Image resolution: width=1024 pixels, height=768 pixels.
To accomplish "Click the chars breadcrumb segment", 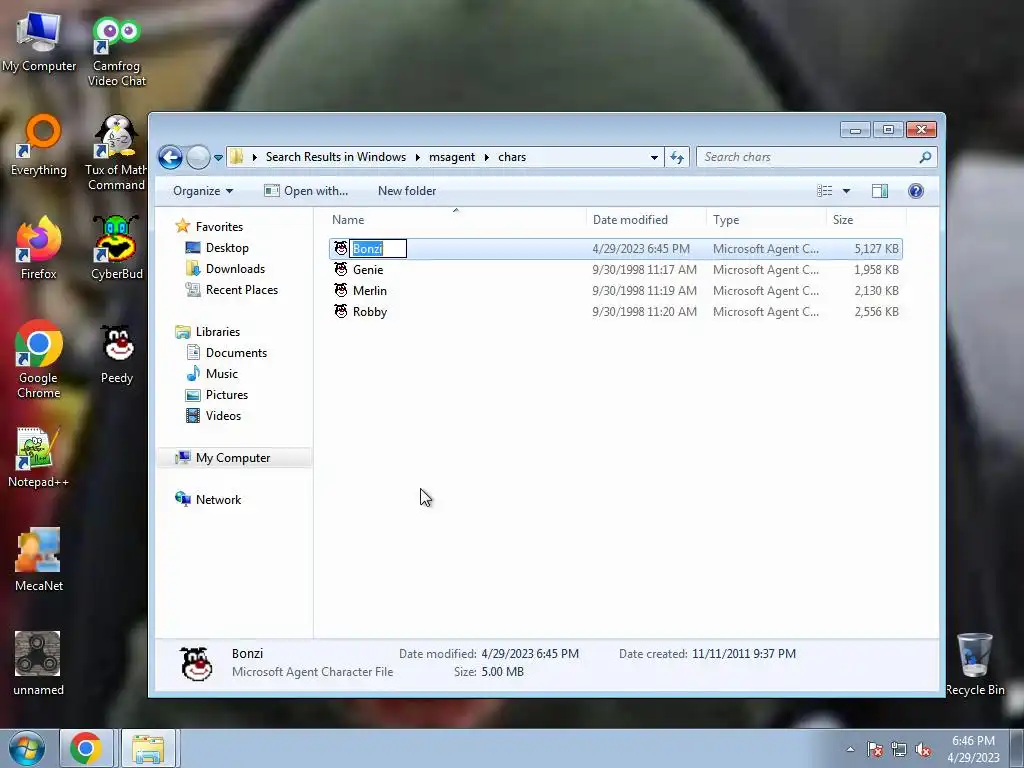I will (512, 157).
